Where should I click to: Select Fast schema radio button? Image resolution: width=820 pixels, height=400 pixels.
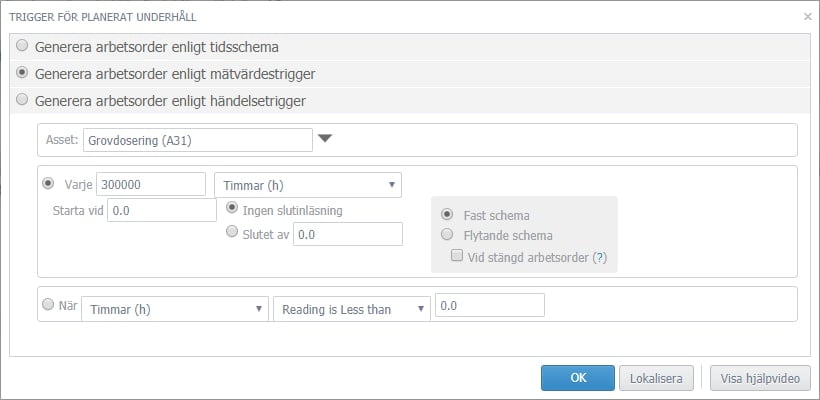click(447, 215)
